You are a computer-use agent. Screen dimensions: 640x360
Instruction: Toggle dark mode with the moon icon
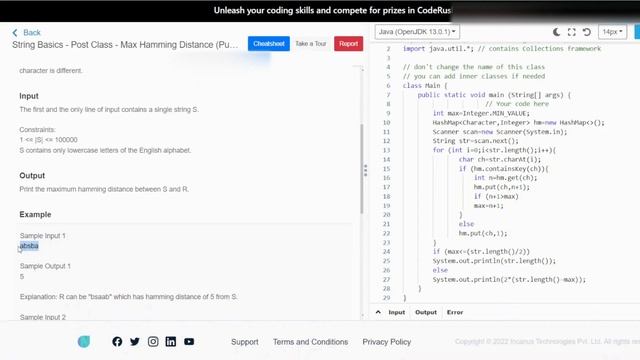(x=556, y=32)
